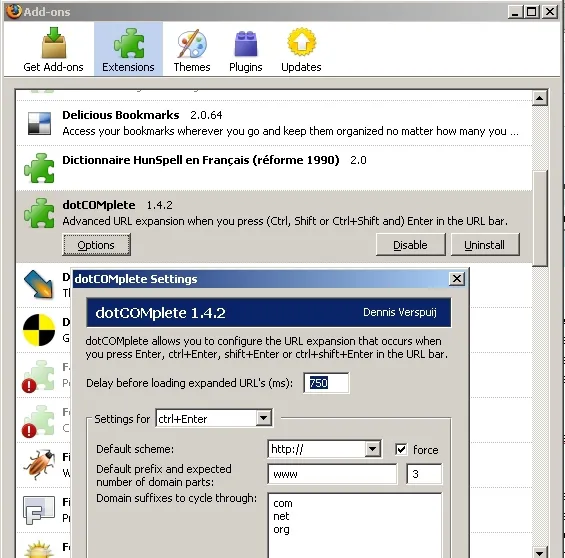Click the dotCOMplete 1.4.2 header banner
This screenshot has height=558, width=565.
click(268, 312)
